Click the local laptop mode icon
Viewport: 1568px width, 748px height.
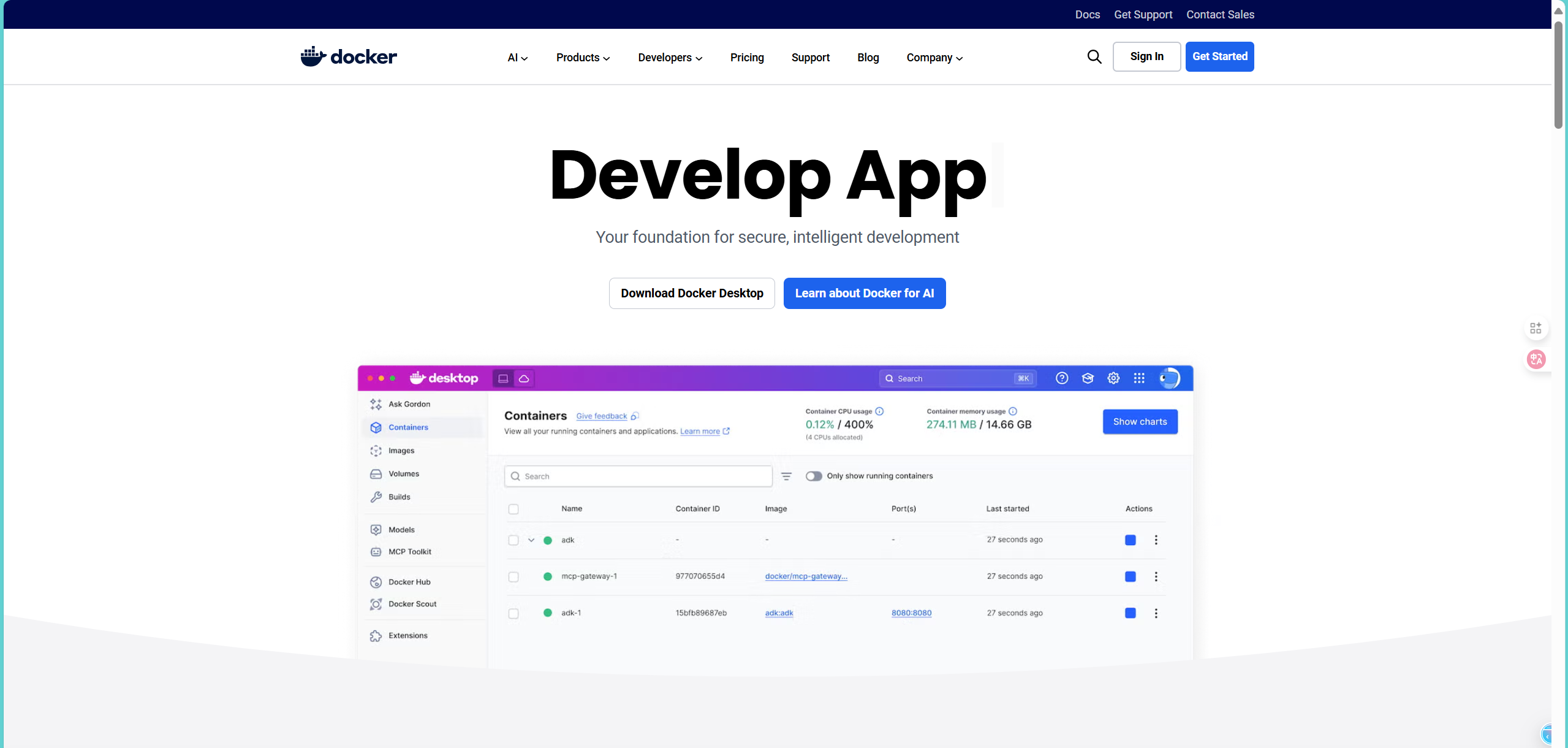tap(503, 378)
